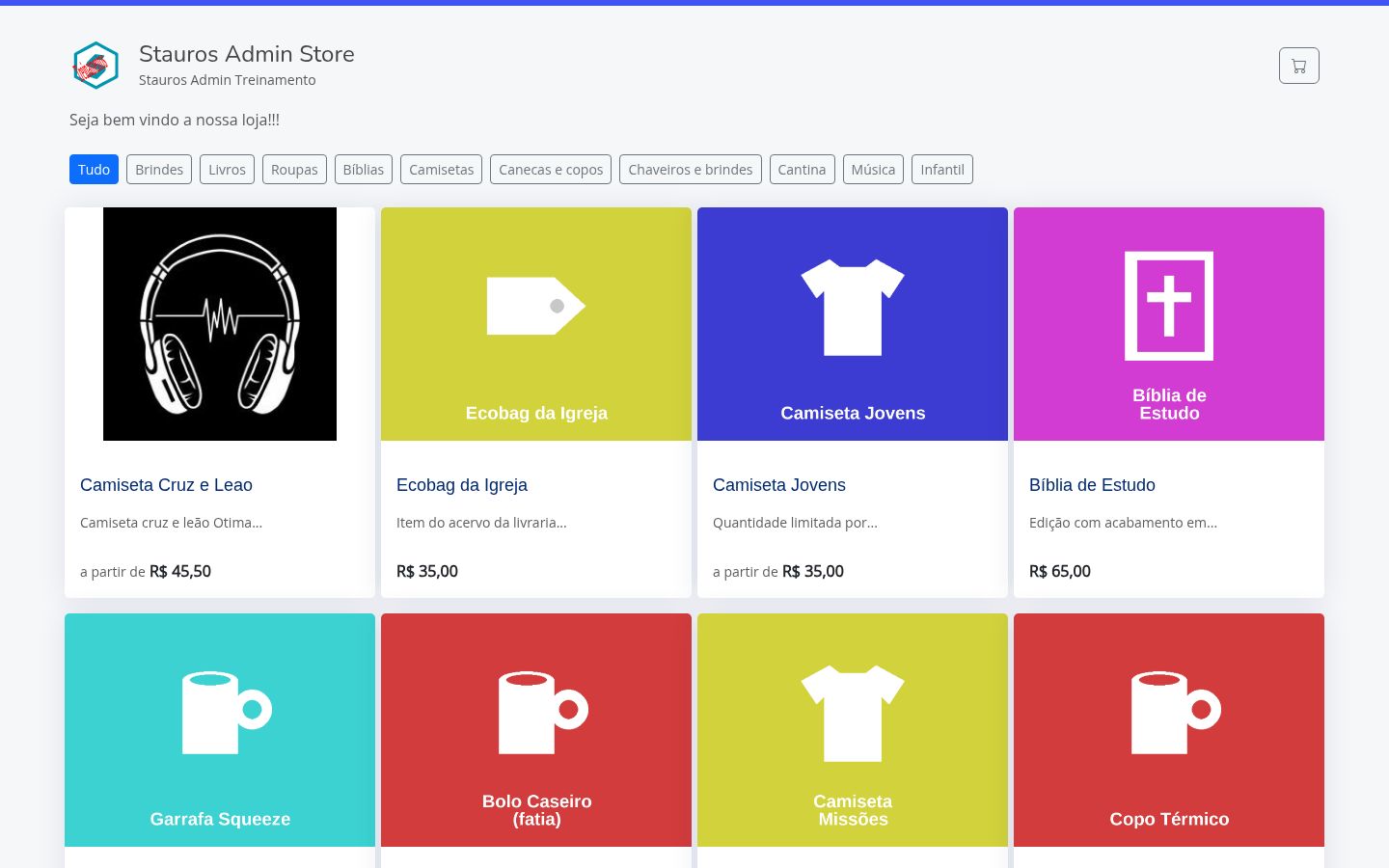Screen dimensions: 1389x868
Task: Open the headphones product image
Action: (220, 324)
